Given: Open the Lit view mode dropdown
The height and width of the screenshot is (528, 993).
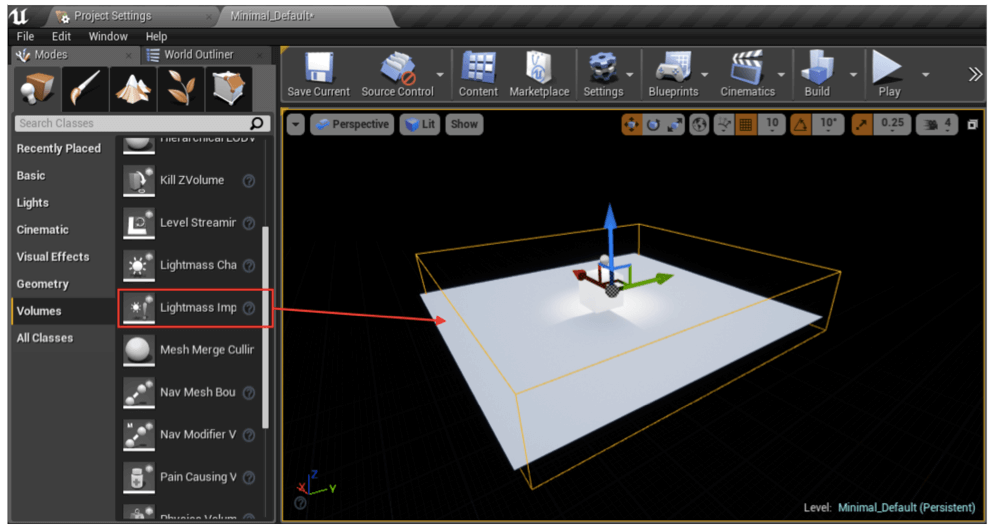Looking at the screenshot, I should (x=420, y=125).
